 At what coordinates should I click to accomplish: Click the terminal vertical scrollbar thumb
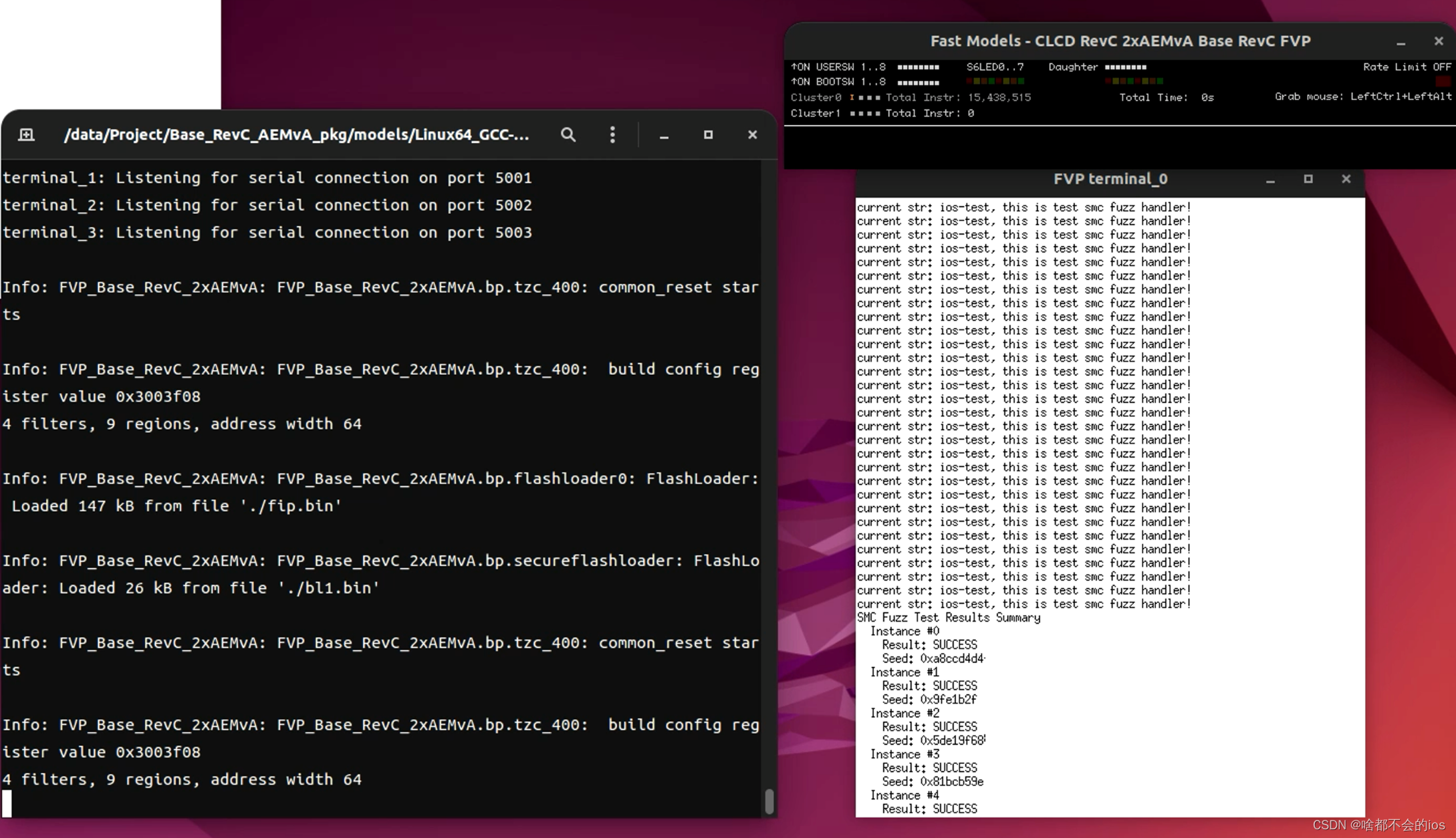click(769, 801)
